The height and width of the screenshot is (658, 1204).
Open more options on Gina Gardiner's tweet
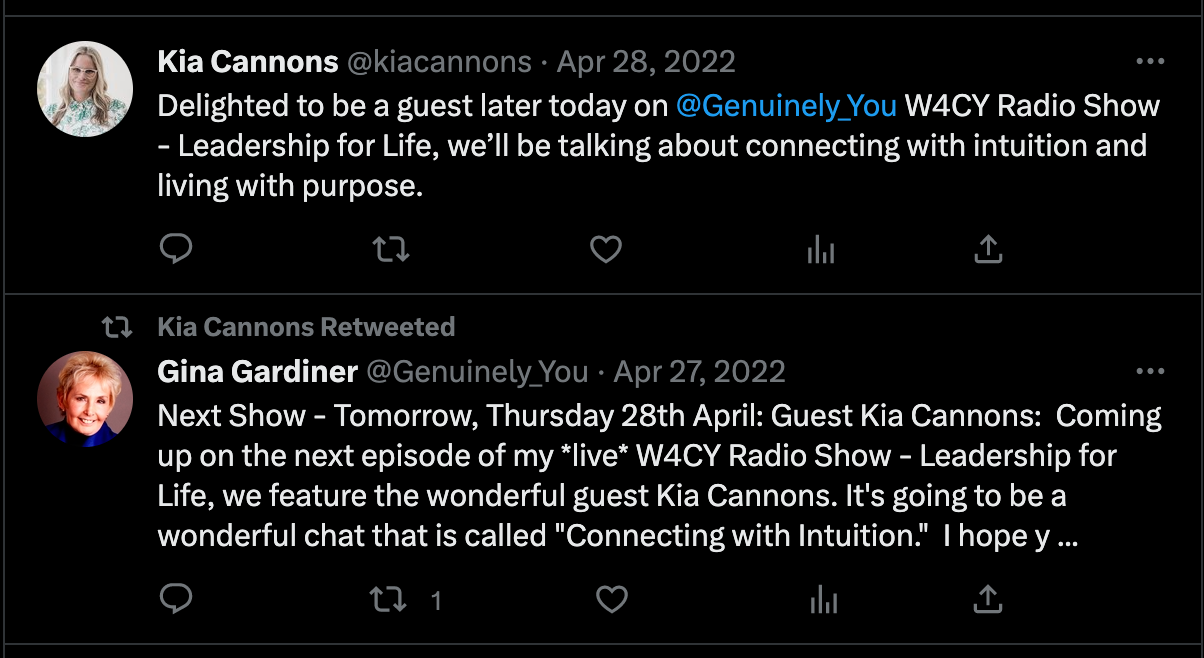click(1151, 372)
